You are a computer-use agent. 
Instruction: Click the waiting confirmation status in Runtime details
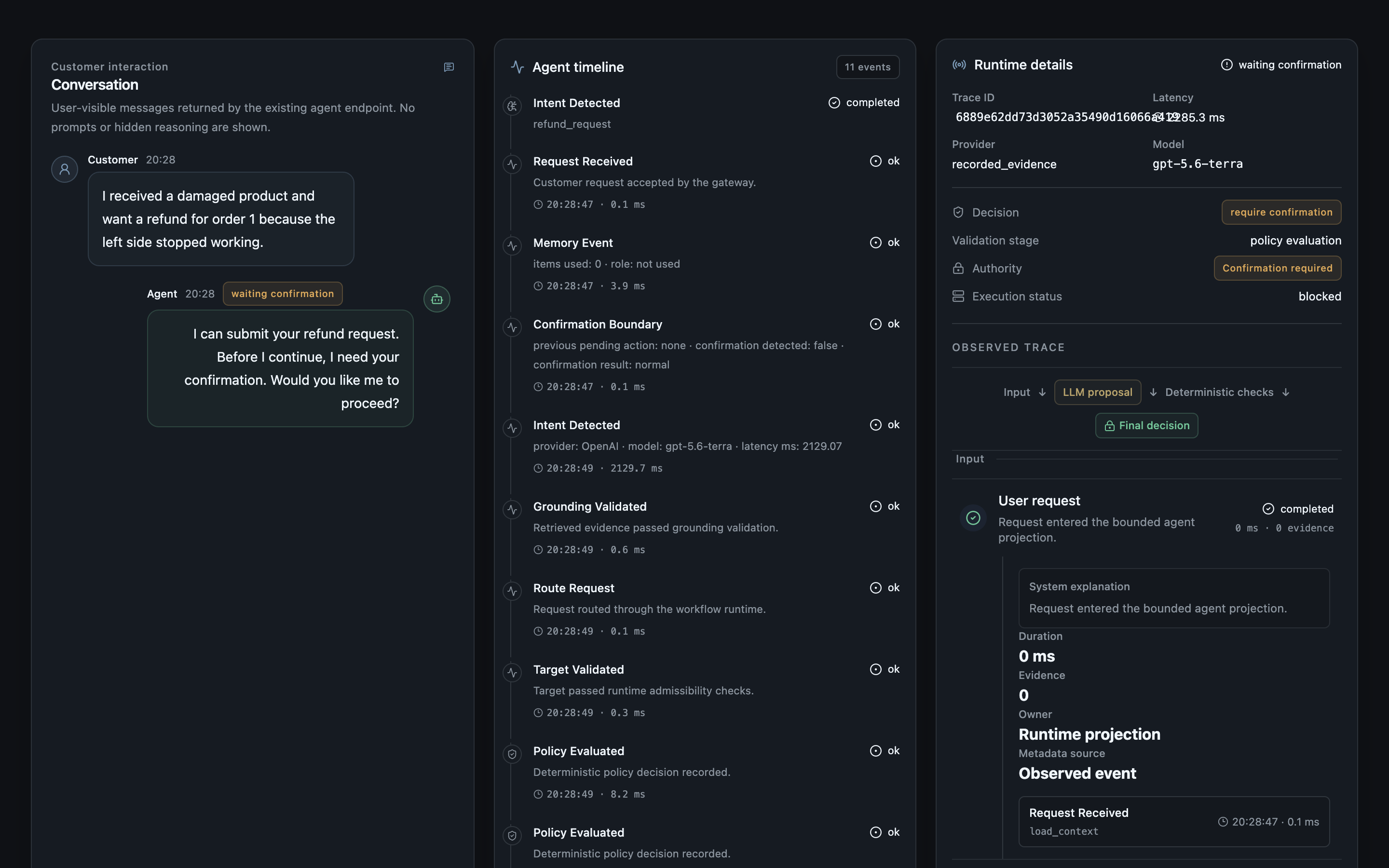1281,65
